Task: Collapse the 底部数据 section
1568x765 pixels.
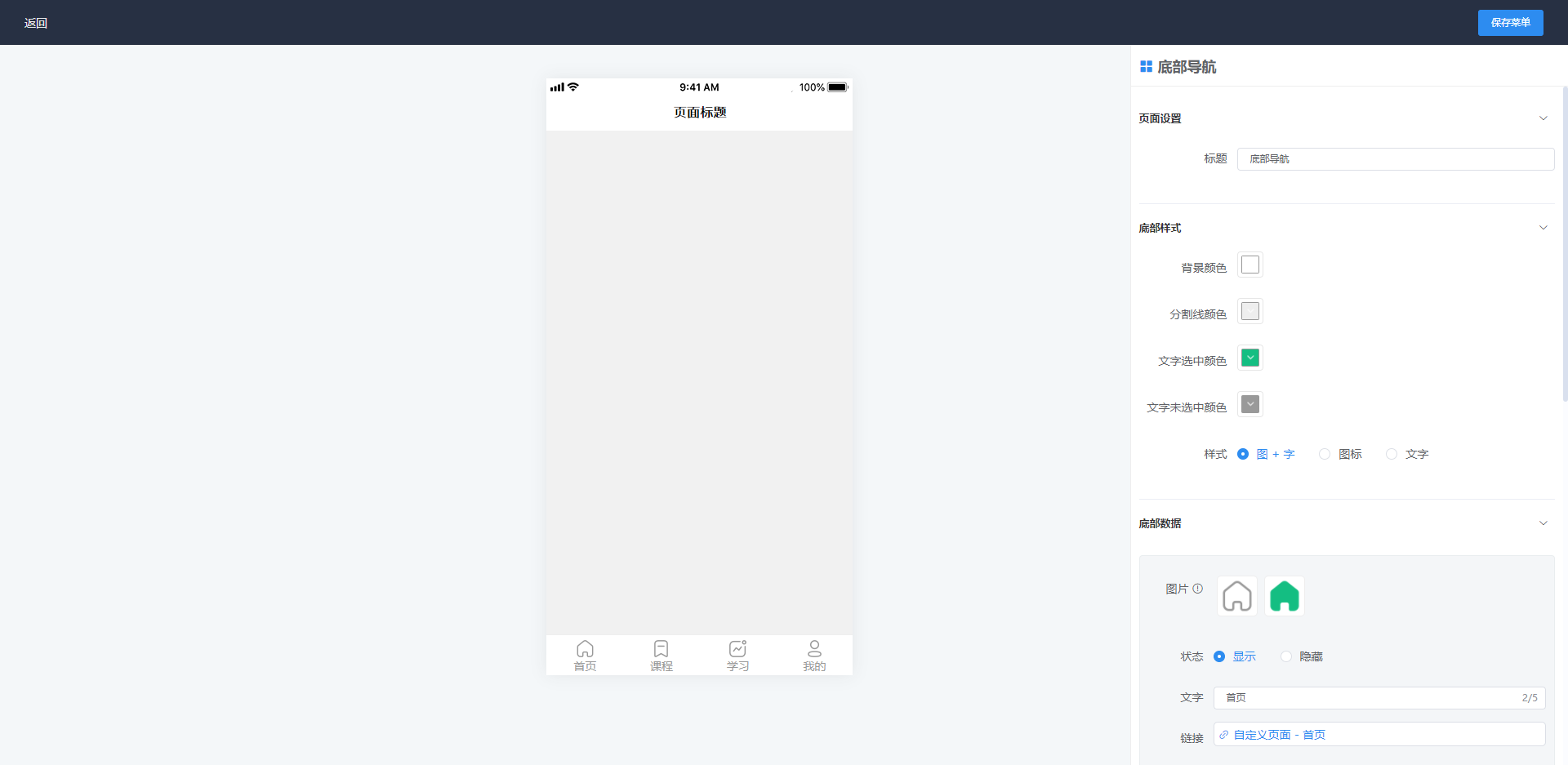Action: (x=1543, y=523)
